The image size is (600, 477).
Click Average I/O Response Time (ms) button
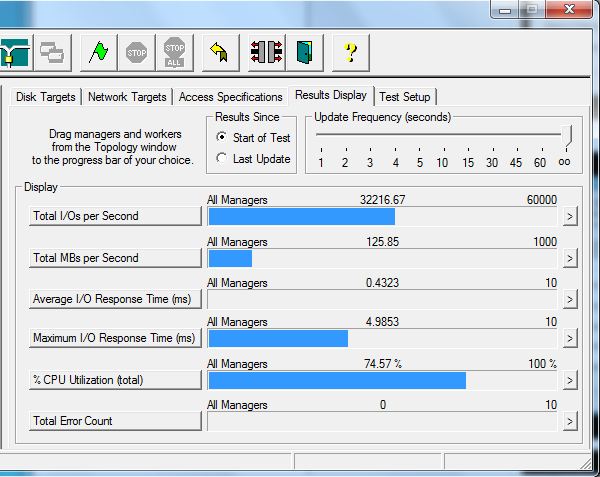coord(115,299)
